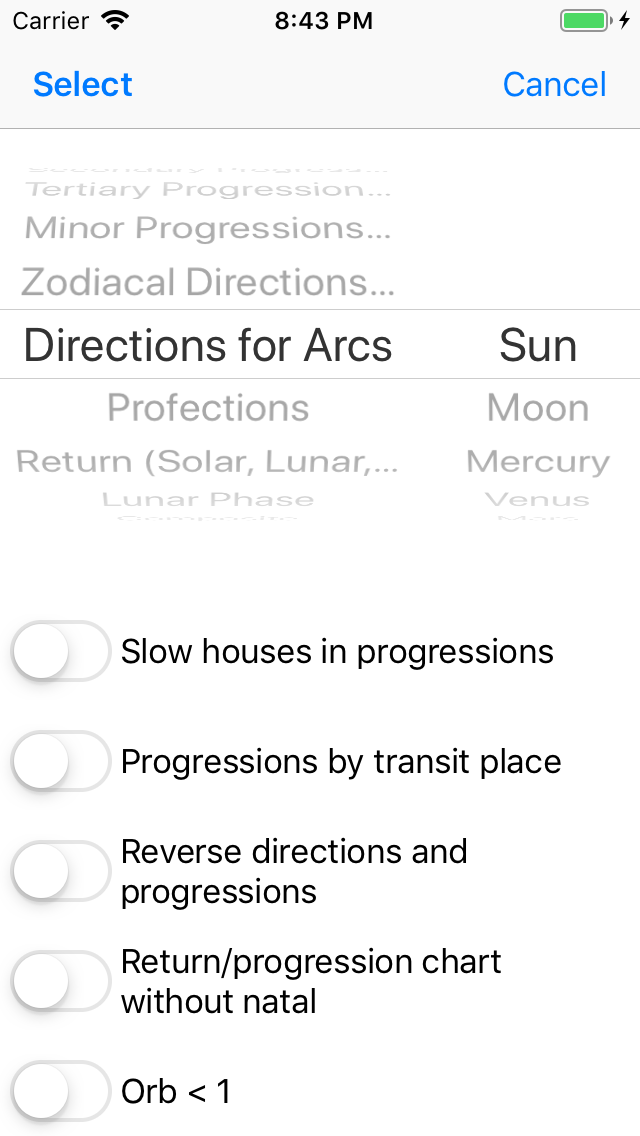Tap the battery indicator icon

pos(585,20)
